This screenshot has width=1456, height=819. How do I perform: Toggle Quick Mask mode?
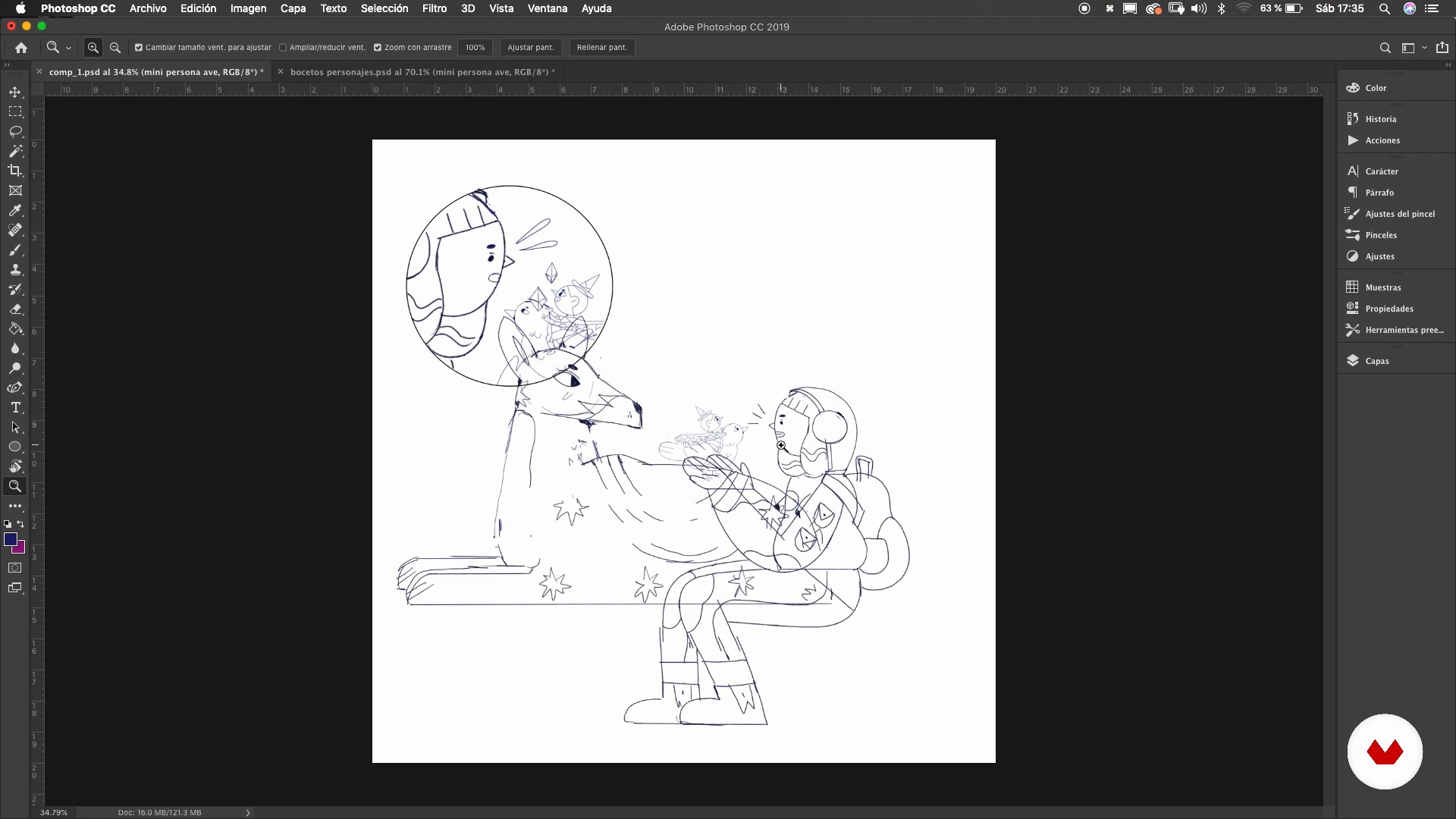[x=15, y=567]
